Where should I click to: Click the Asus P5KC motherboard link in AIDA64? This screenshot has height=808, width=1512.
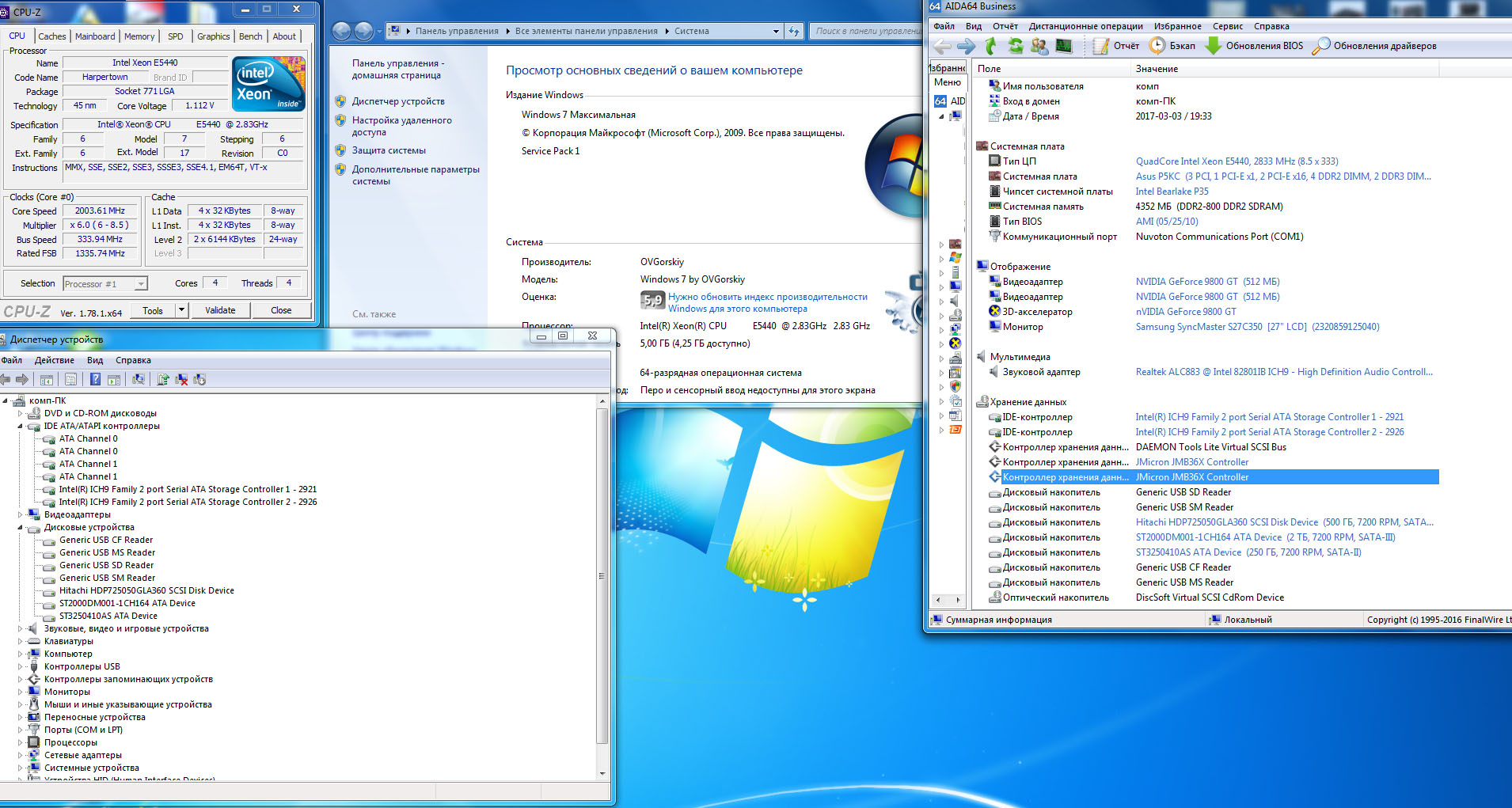pos(1283,176)
